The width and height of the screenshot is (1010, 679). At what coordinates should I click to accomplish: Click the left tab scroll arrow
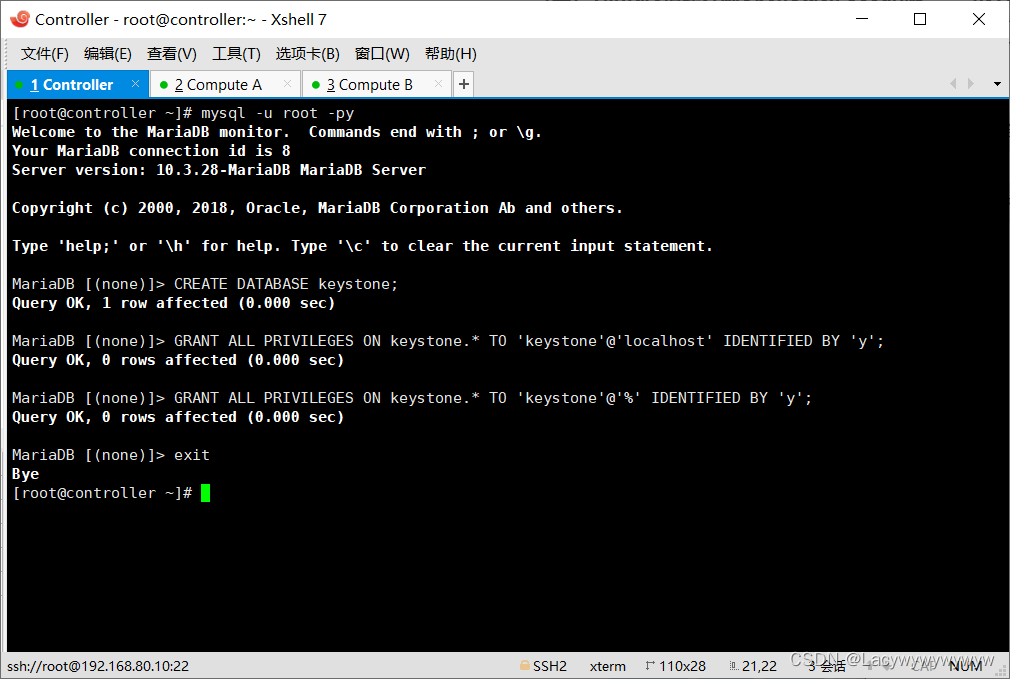point(952,84)
